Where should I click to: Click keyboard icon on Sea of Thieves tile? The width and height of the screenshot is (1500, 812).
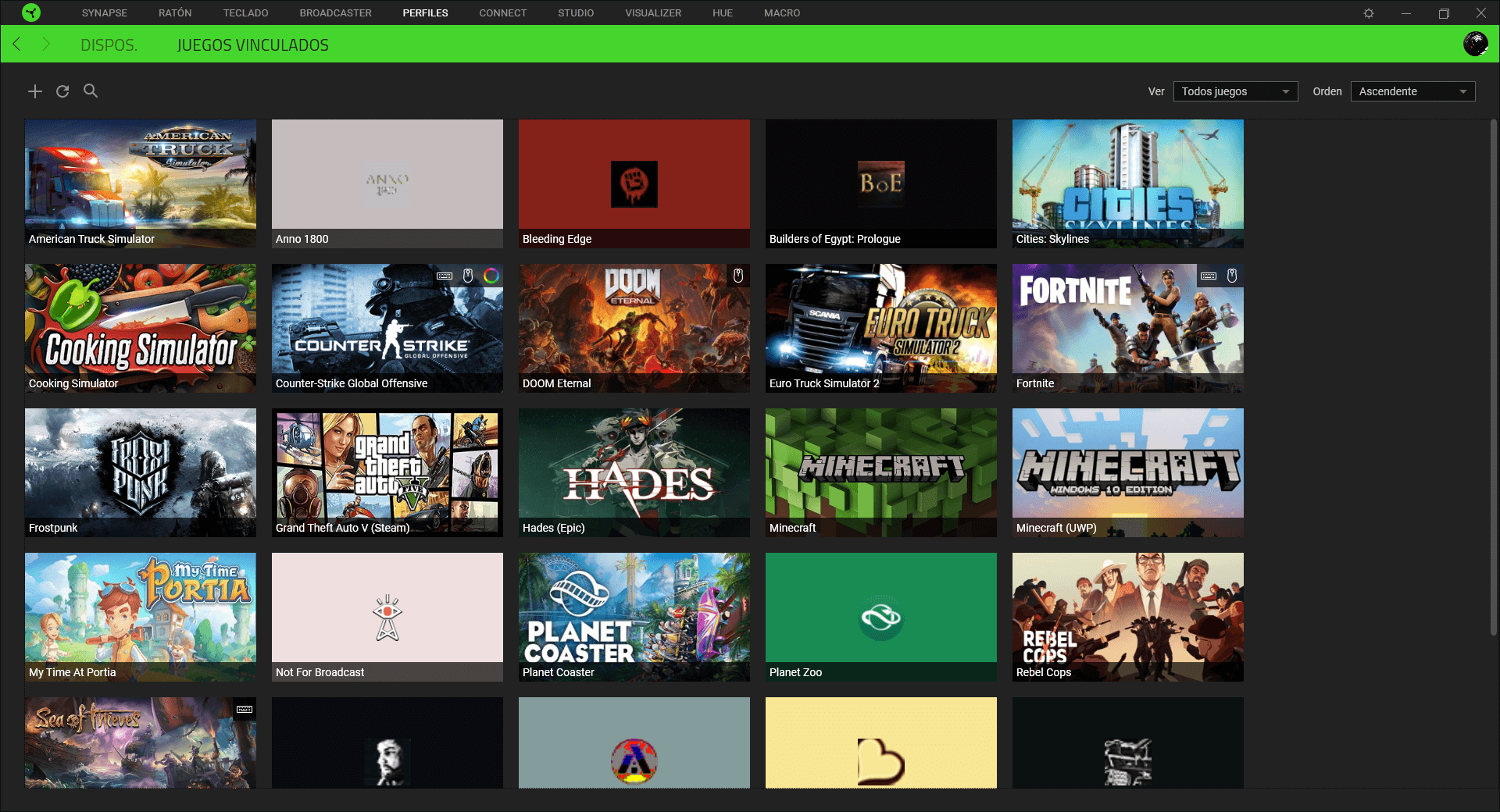pyautogui.click(x=245, y=709)
